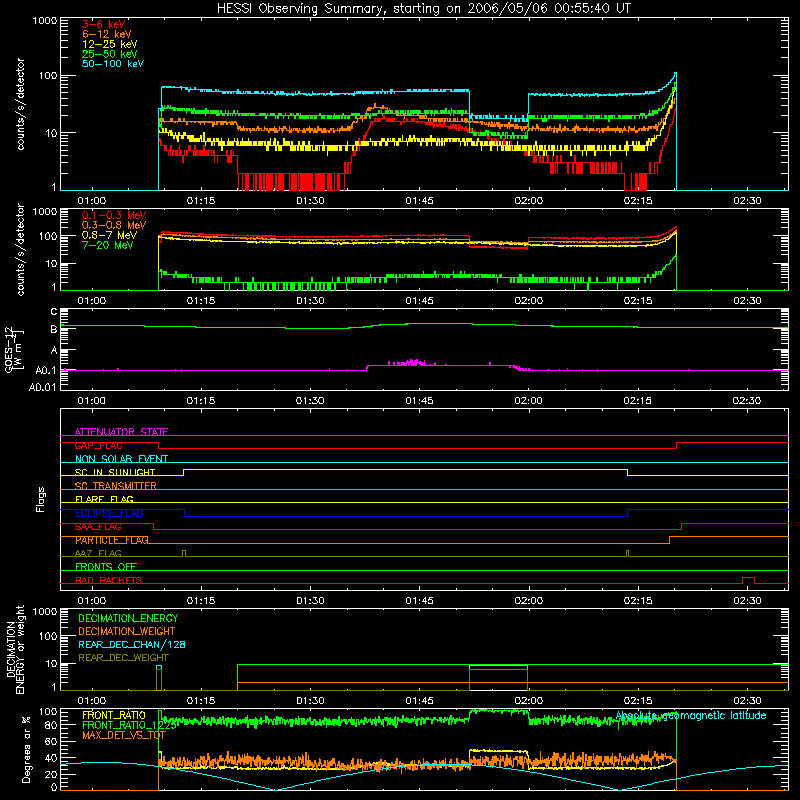Select the ATTENUATOR_STATE flag label

click(121, 432)
